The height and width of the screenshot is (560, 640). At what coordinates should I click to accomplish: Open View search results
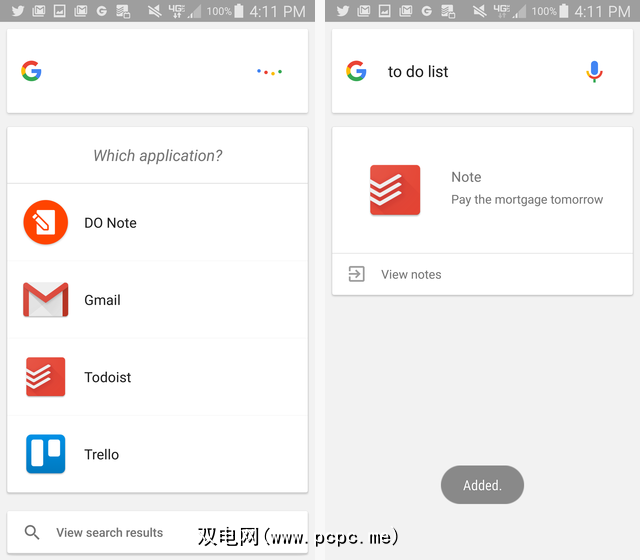[x=158, y=533]
